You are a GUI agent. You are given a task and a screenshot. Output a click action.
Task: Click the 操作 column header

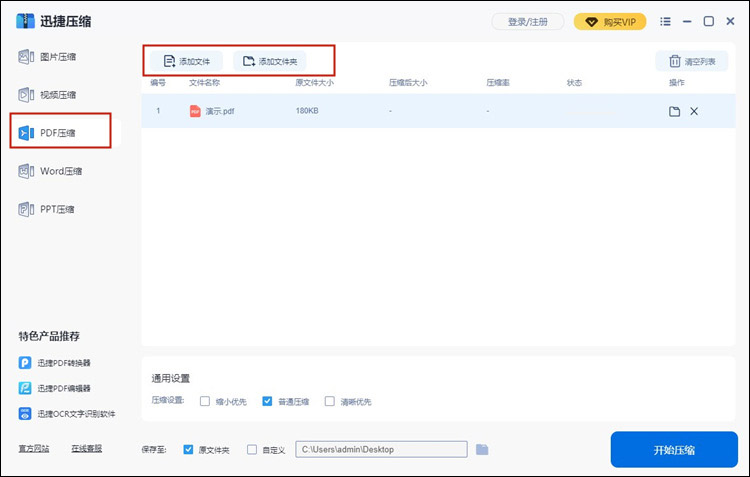point(676,82)
